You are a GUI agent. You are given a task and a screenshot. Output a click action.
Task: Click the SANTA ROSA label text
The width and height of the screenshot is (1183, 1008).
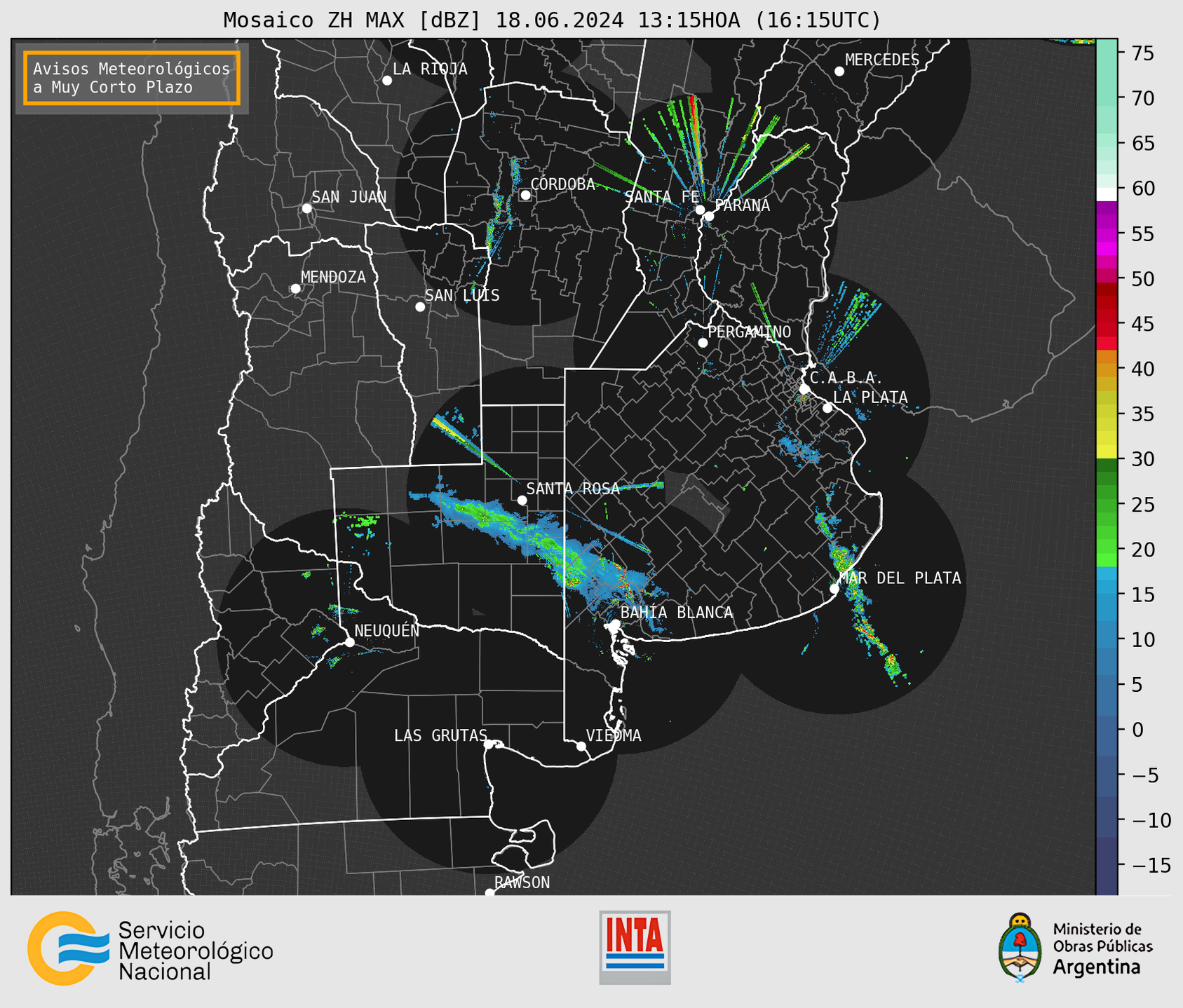(573, 489)
